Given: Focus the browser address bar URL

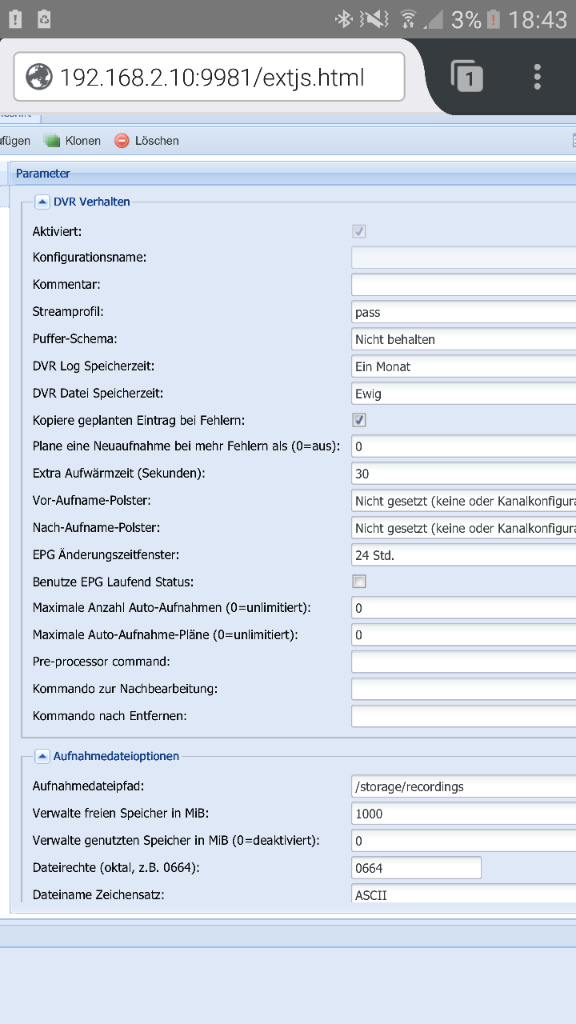Looking at the screenshot, I should (212, 77).
